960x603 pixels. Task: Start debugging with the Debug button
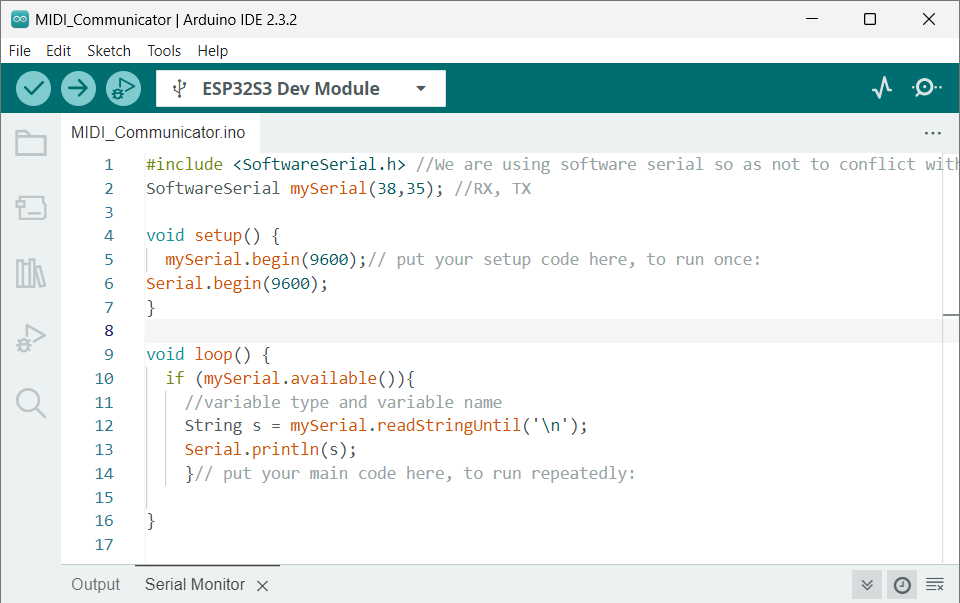coord(124,88)
